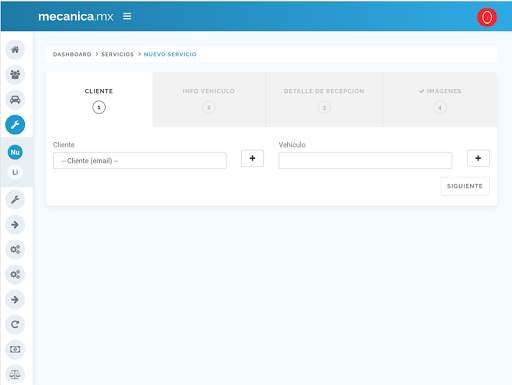This screenshot has height=385, width=512.
Task: Select the Cliente step tab
Action: (99, 99)
